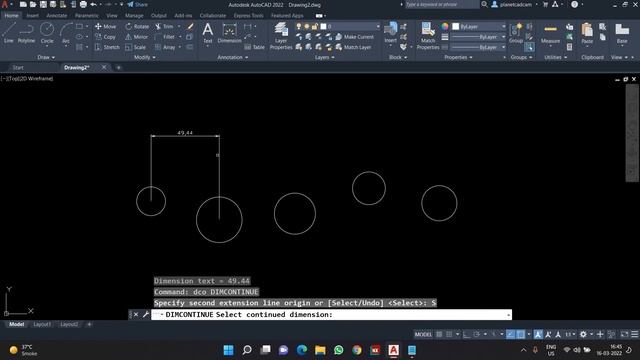Click the Match Layer button

353,47
